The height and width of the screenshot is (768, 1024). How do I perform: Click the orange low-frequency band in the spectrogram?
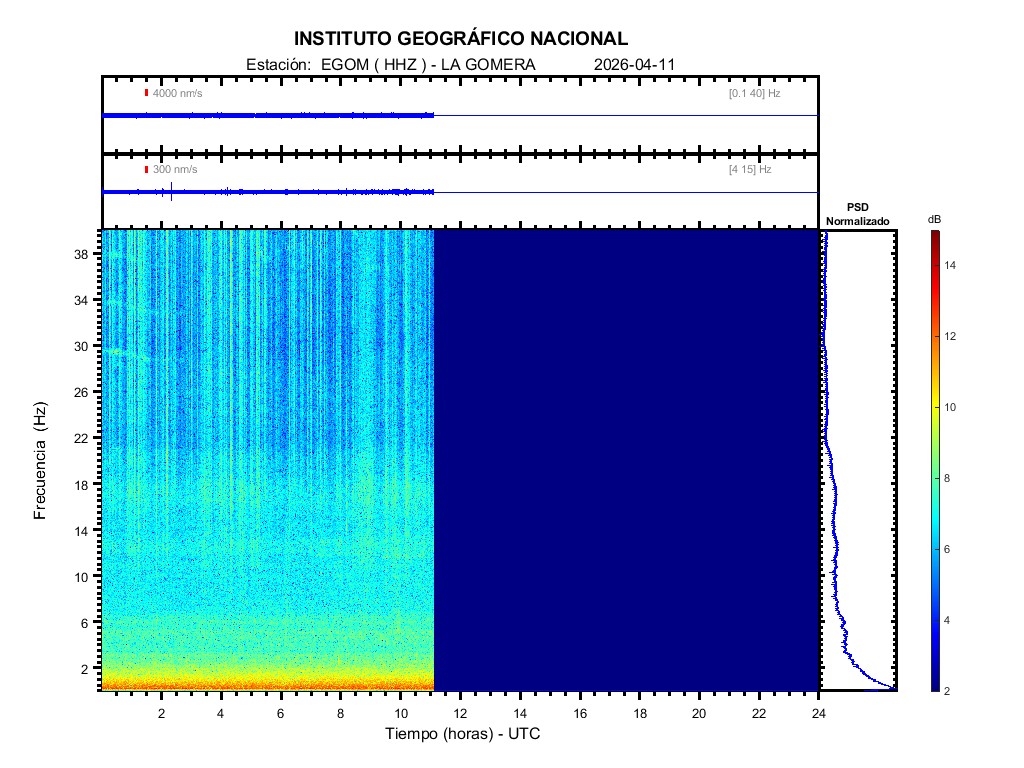pyautogui.click(x=268, y=685)
